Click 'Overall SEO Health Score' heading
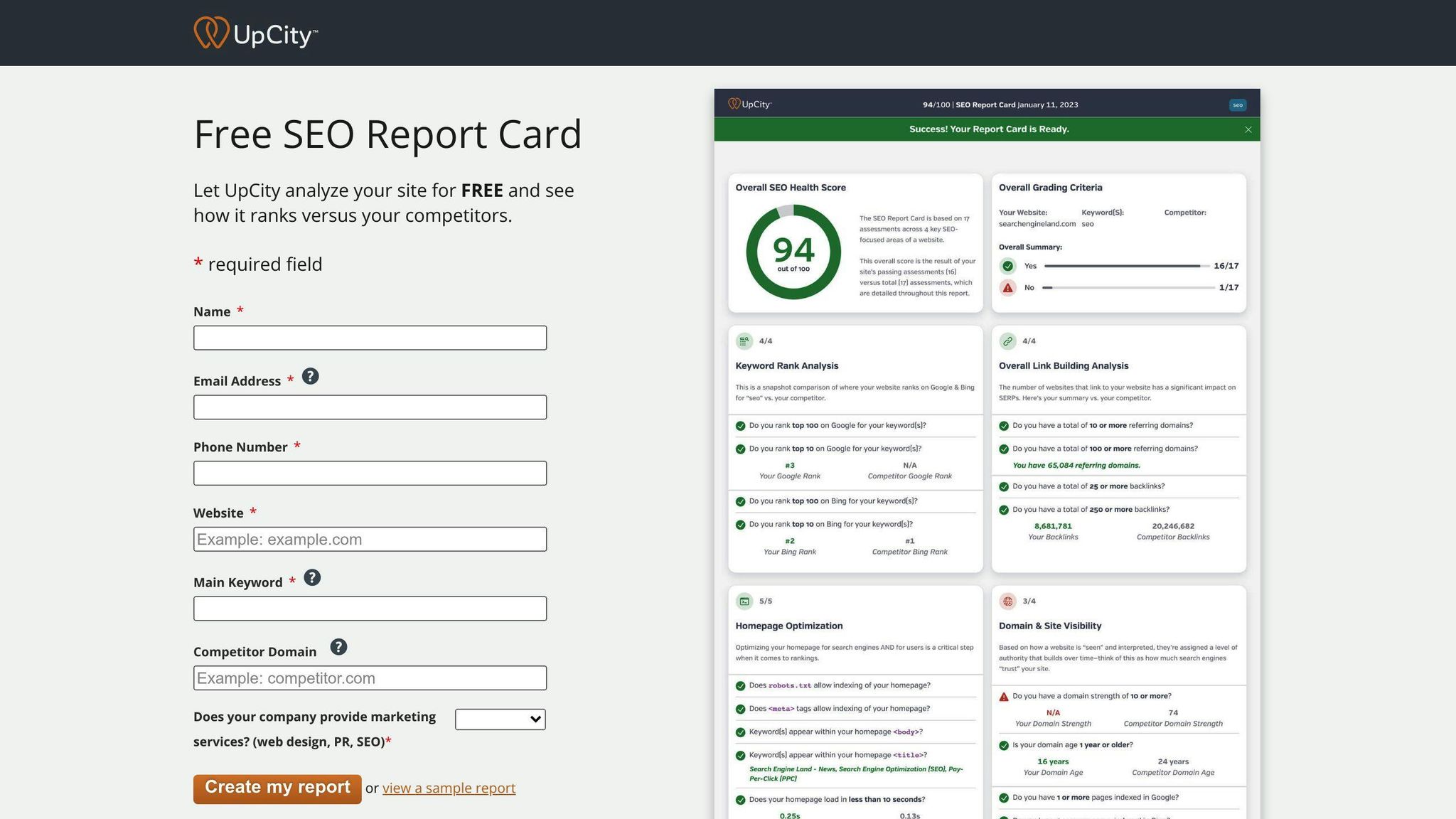This screenshot has height=819, width=1456. pyautogui.click(x=791, y=188)
